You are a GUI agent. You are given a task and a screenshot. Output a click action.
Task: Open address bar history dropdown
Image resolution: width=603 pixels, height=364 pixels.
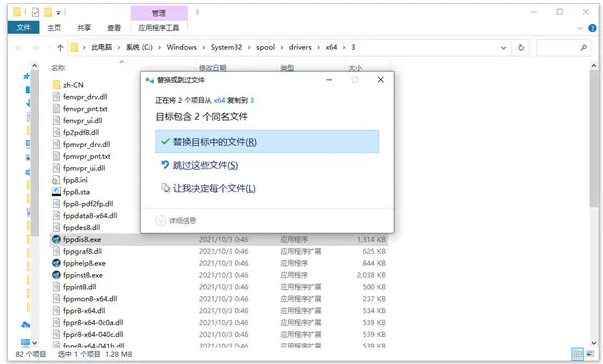(x=503, y=48)
